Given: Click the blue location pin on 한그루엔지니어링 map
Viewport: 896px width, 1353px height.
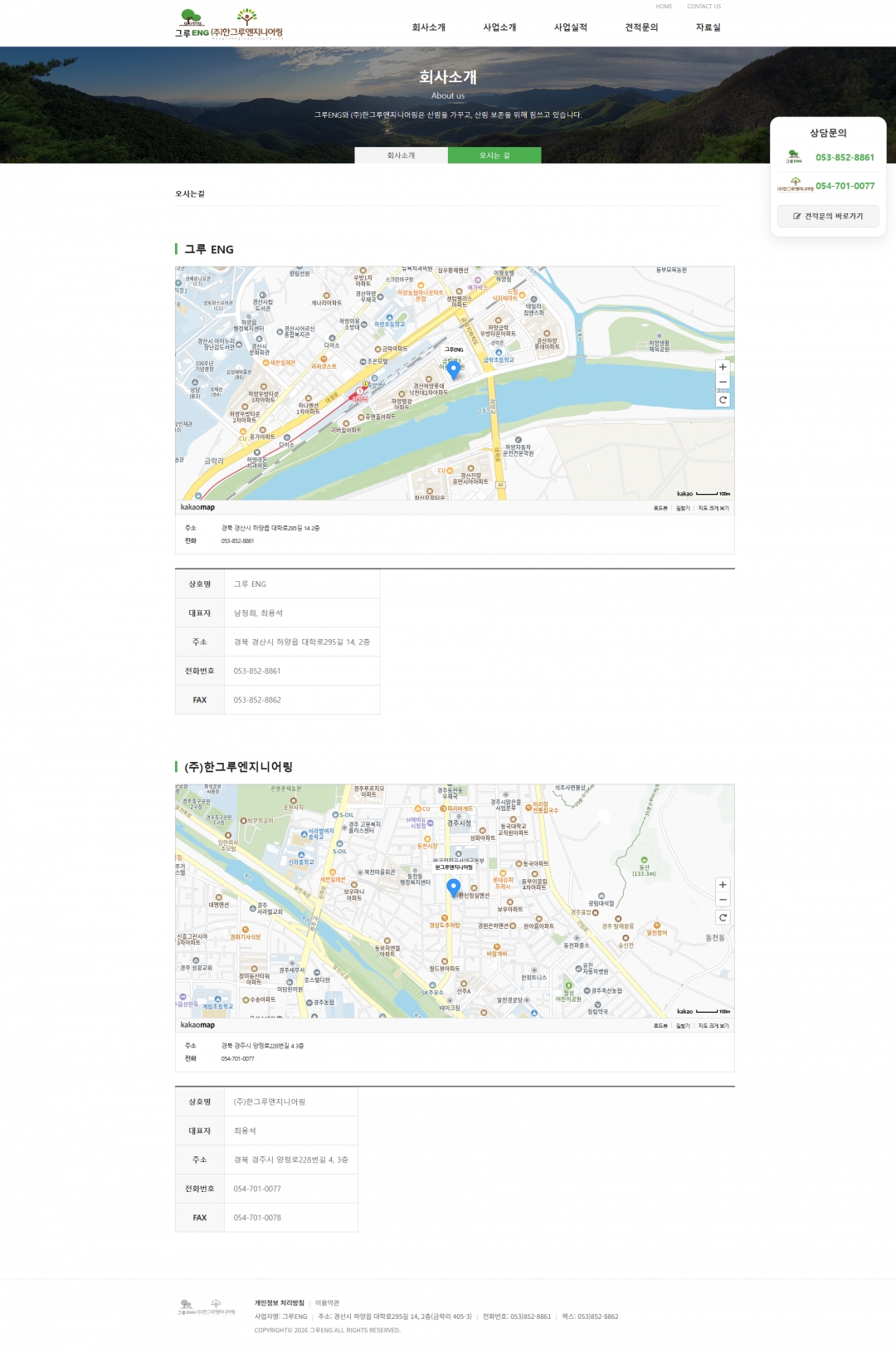Looking at the screenshot, I should pyautogui.click(x=454, y=887).
